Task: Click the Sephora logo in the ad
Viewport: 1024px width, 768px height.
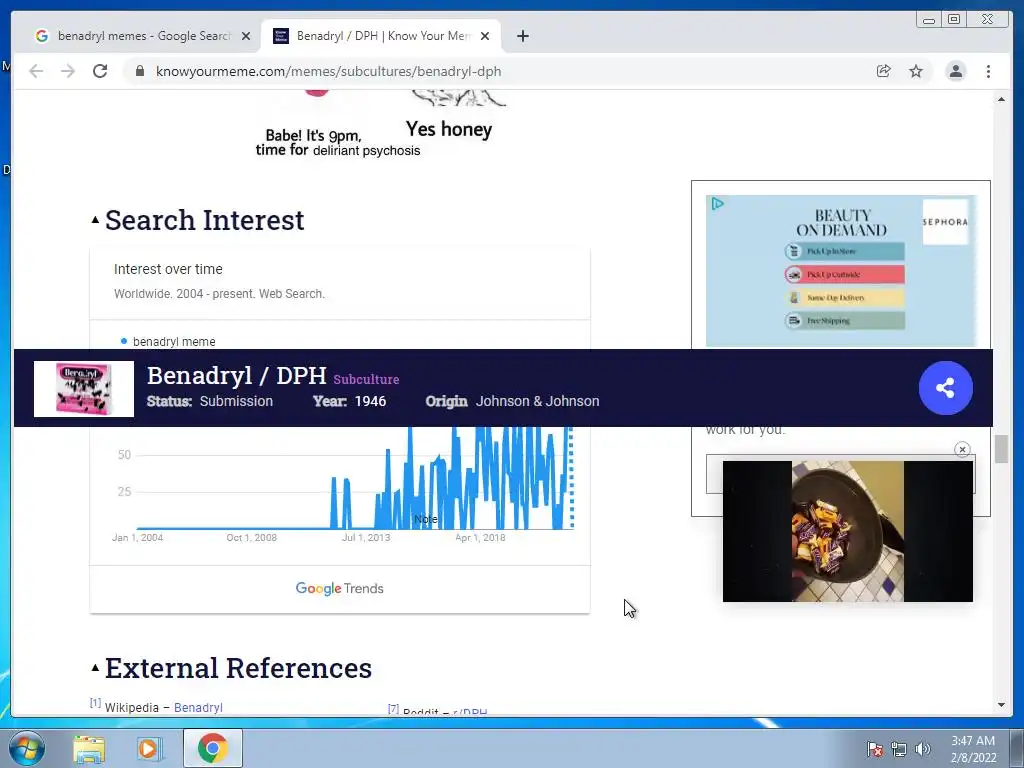Action: coord(945,222)
